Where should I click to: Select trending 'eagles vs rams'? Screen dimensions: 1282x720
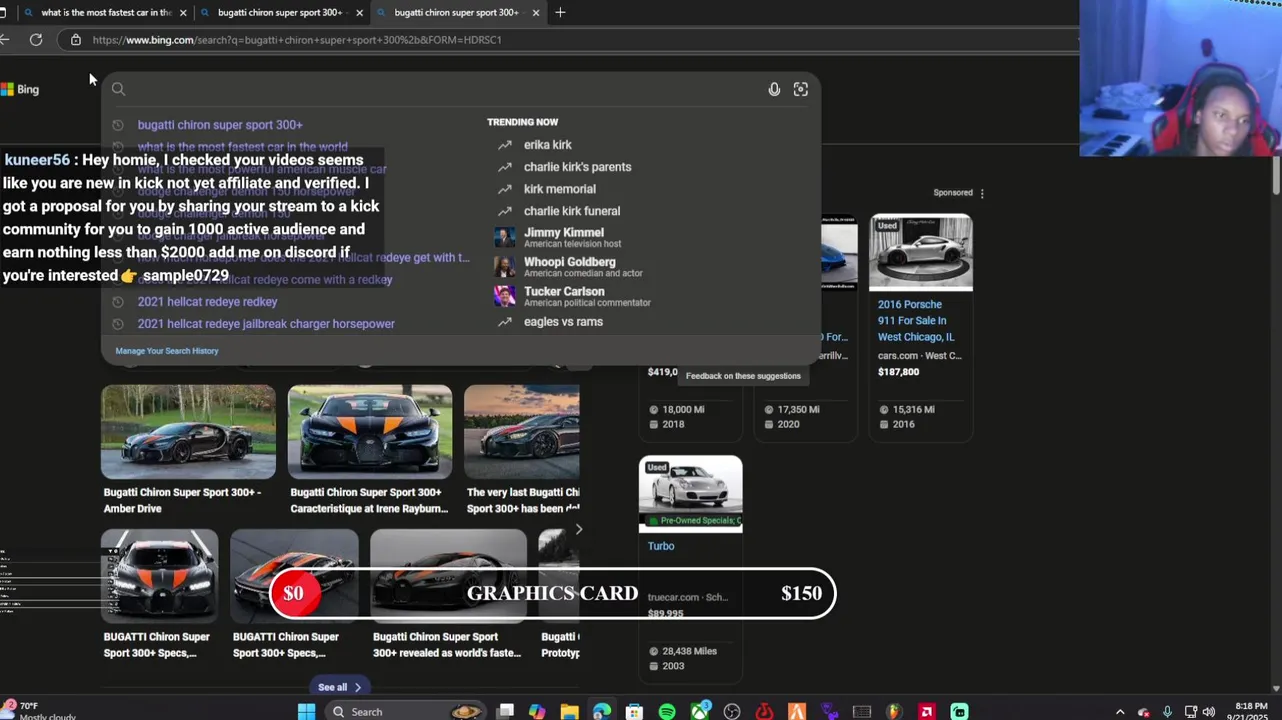(563, 322)
